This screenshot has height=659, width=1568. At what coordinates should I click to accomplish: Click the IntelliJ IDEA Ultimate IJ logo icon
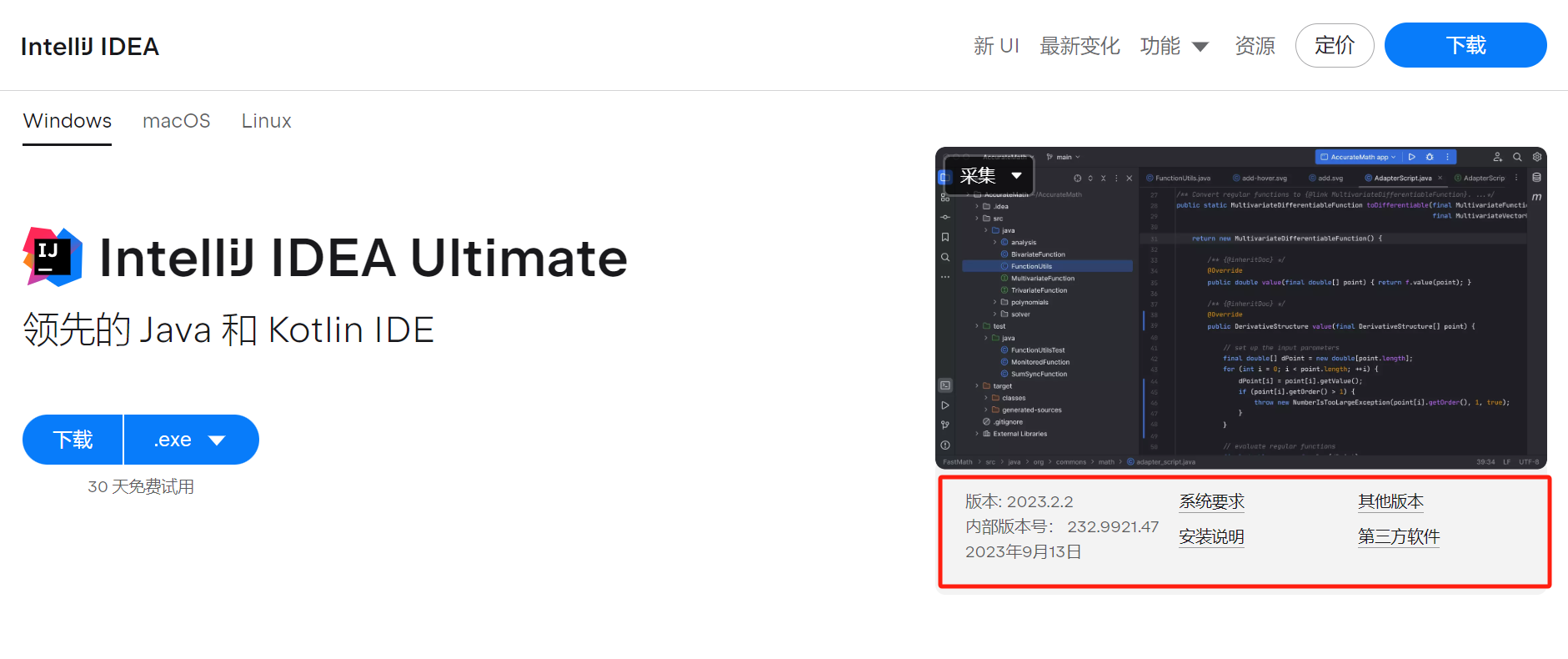(53, 257)
